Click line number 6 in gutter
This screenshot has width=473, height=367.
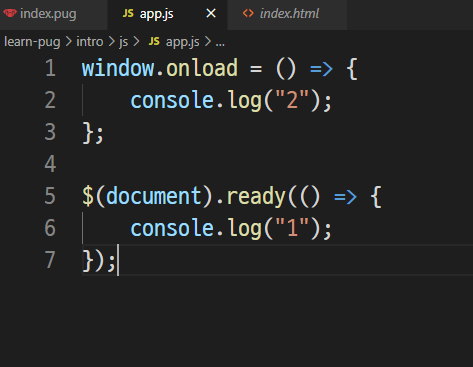[x=50, y=228]
